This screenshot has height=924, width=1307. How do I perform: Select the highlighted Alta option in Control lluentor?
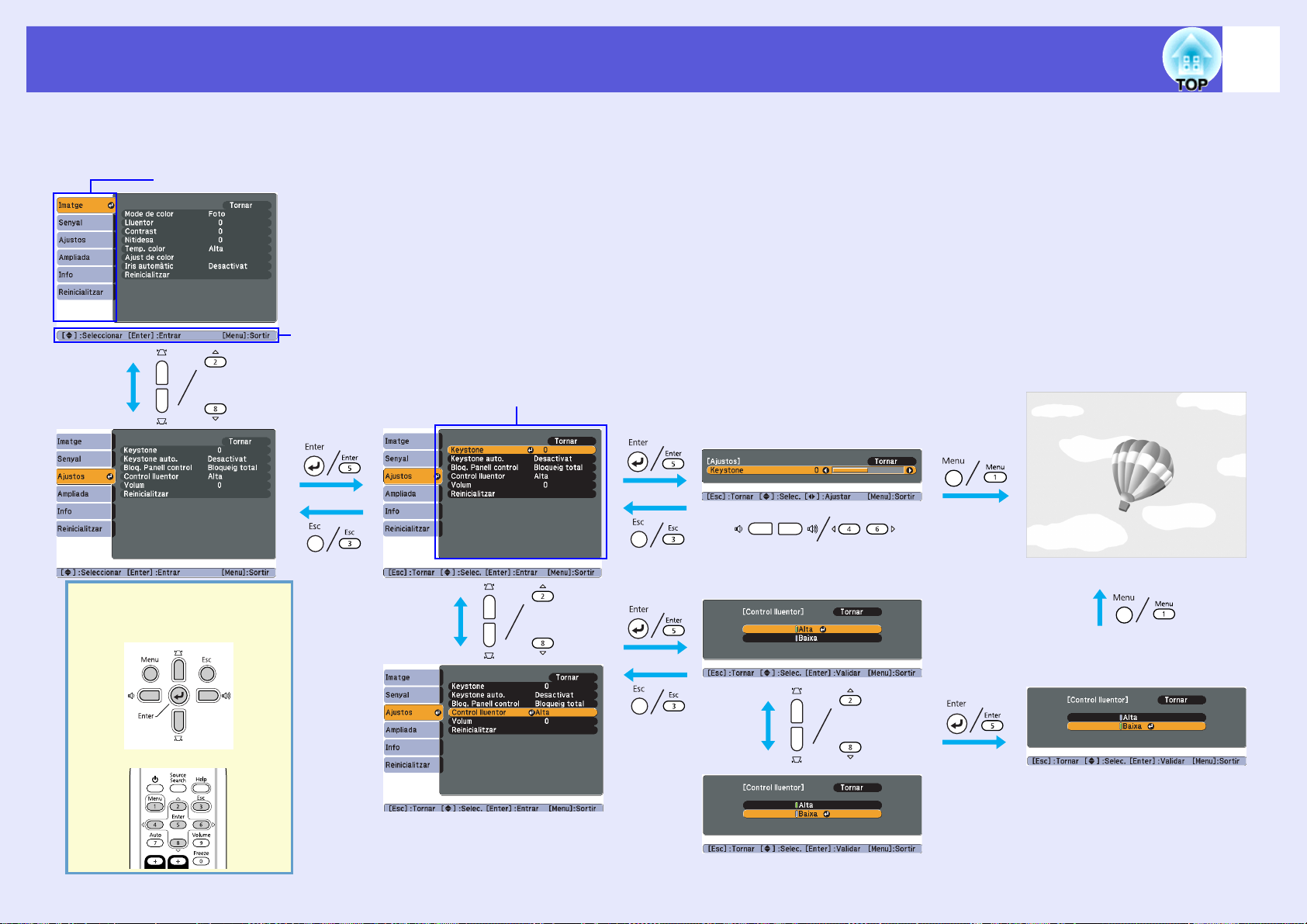point(811,629)
